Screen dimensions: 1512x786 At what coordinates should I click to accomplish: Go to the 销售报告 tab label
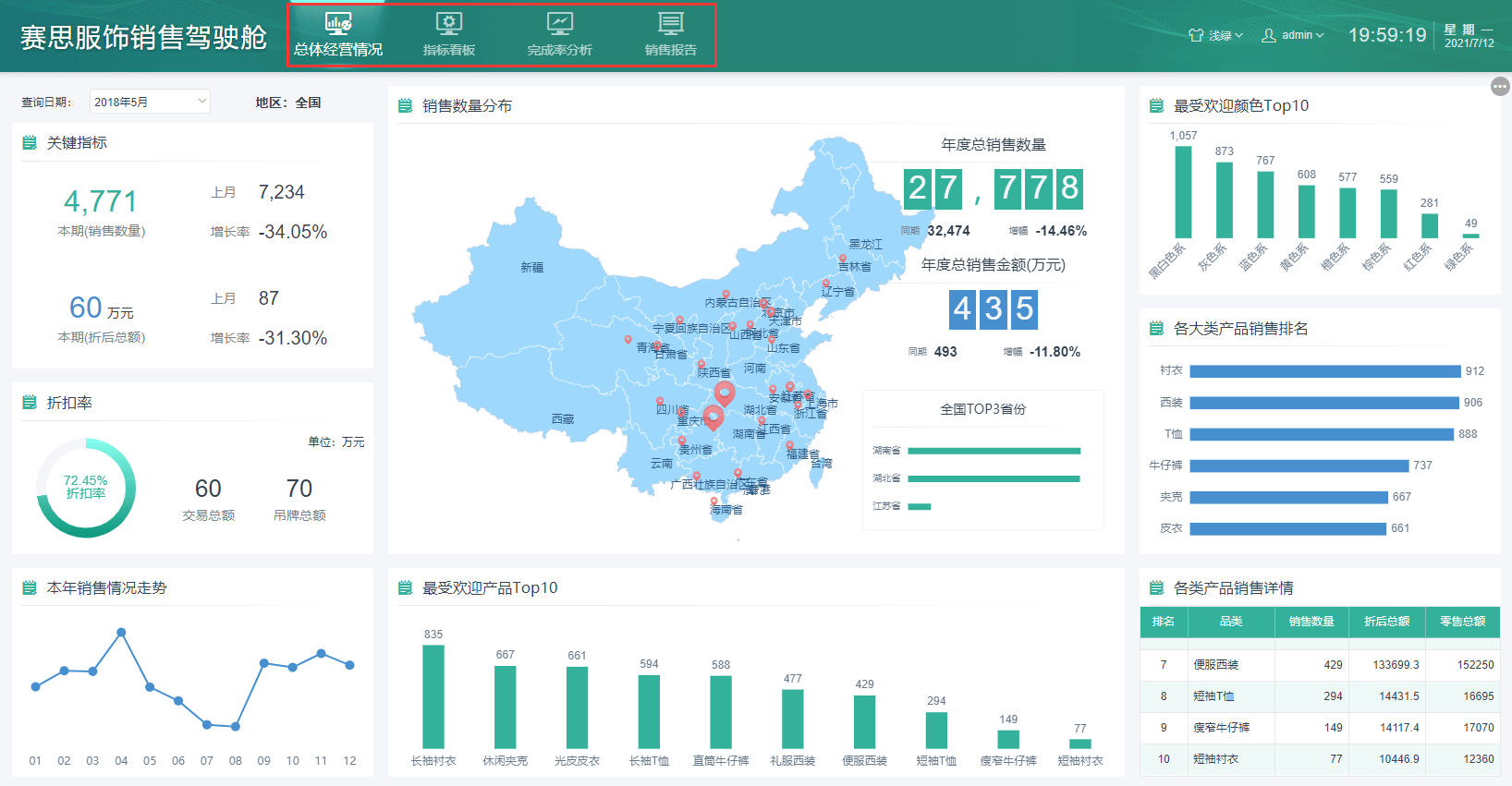pos(671,50)
